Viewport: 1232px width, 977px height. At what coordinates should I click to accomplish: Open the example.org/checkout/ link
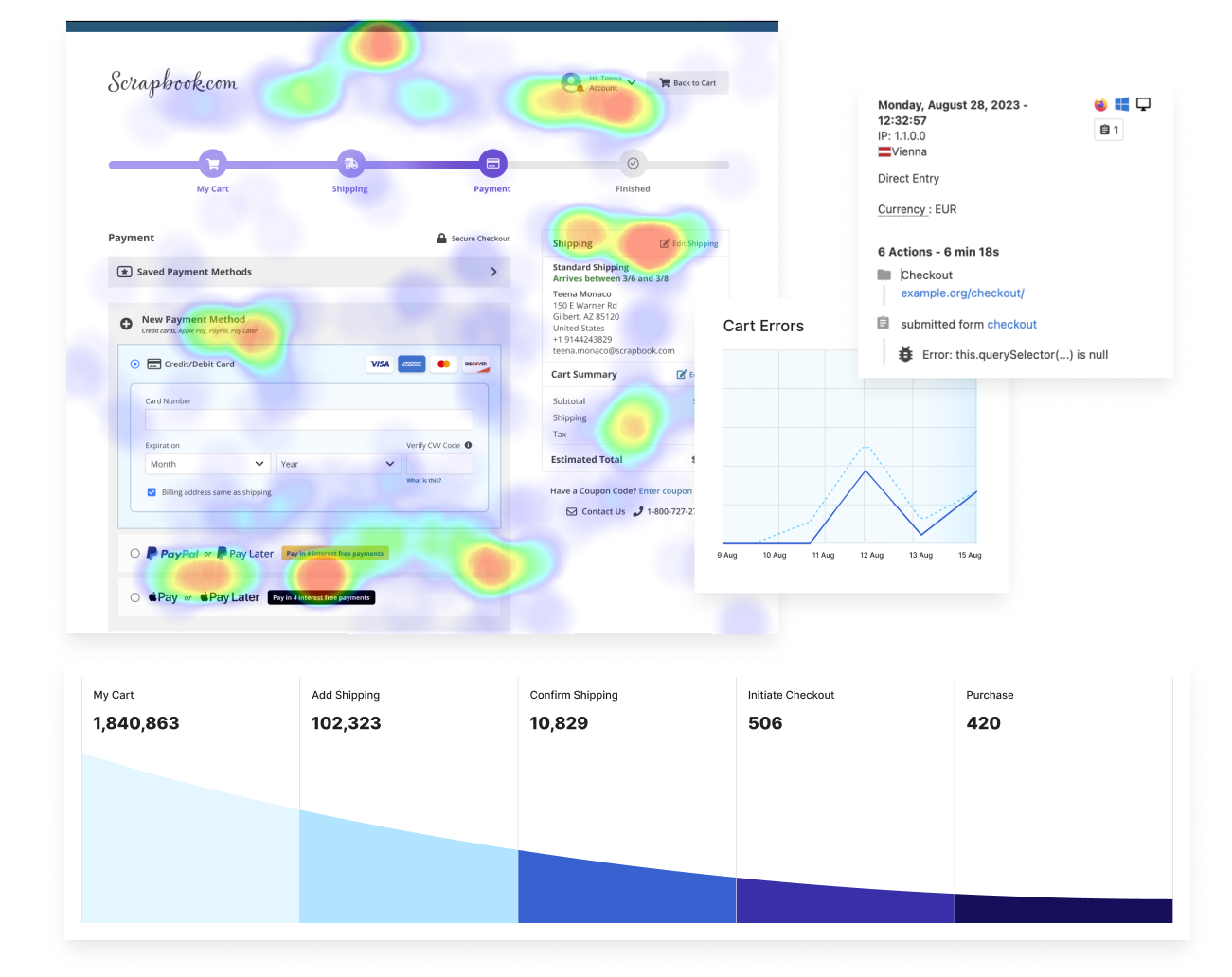pos(962,293)
